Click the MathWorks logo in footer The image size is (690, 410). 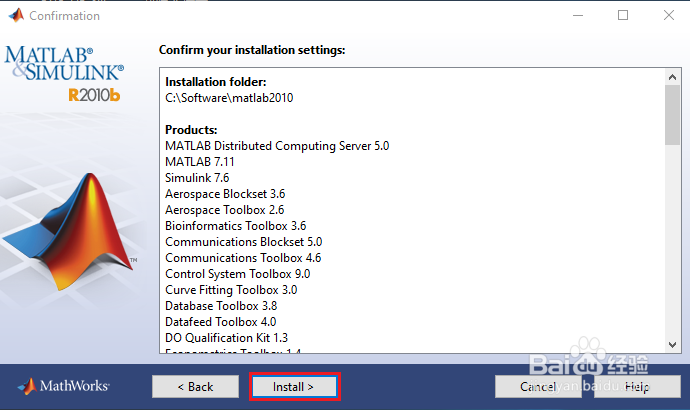(63, 386)
